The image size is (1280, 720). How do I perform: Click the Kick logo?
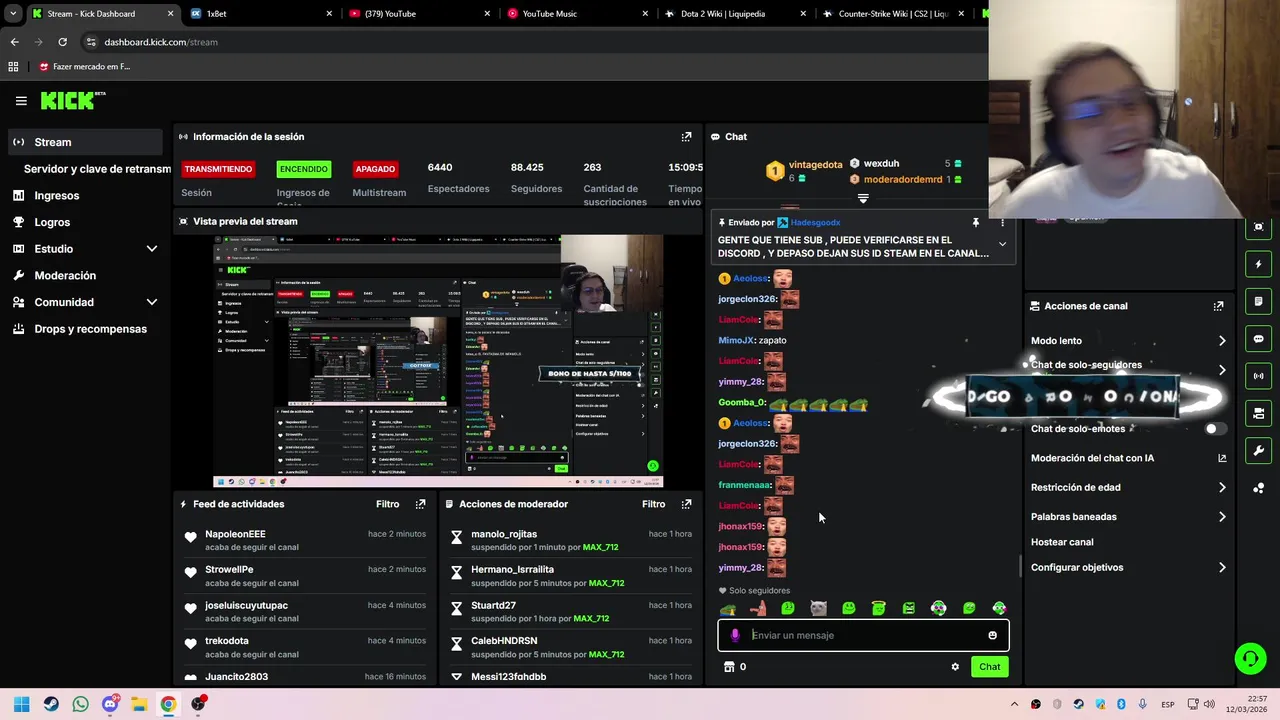[72, 100]
